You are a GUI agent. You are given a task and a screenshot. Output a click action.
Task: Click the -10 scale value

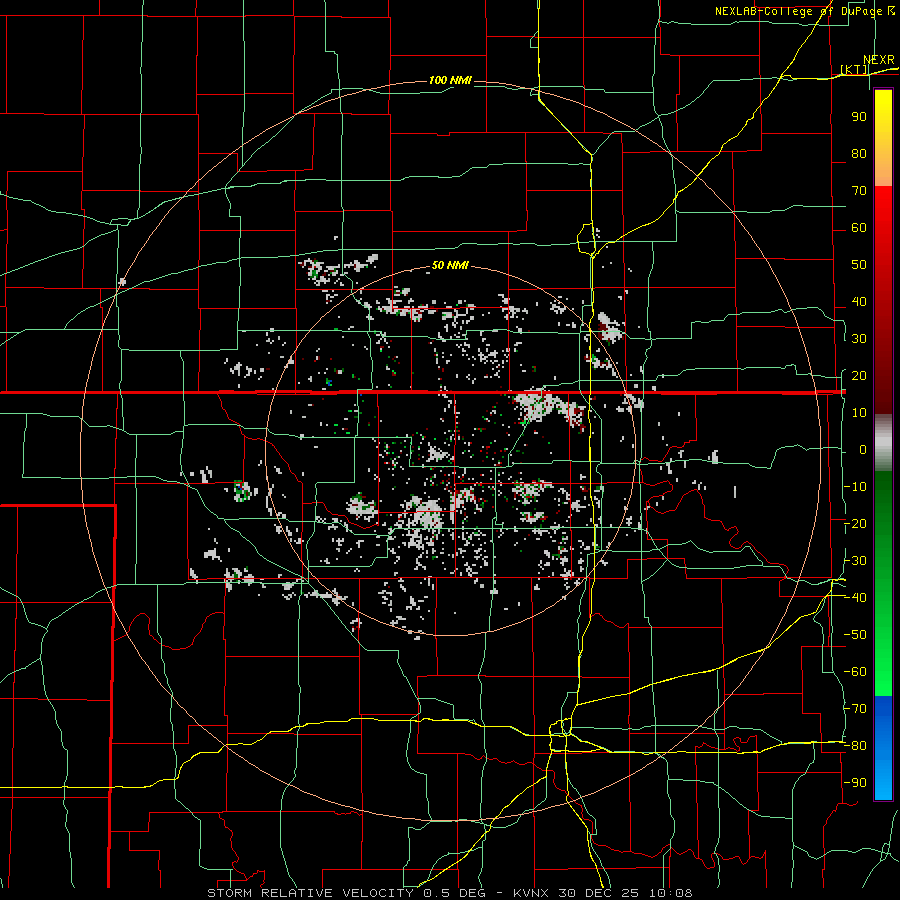click(855, 487)
